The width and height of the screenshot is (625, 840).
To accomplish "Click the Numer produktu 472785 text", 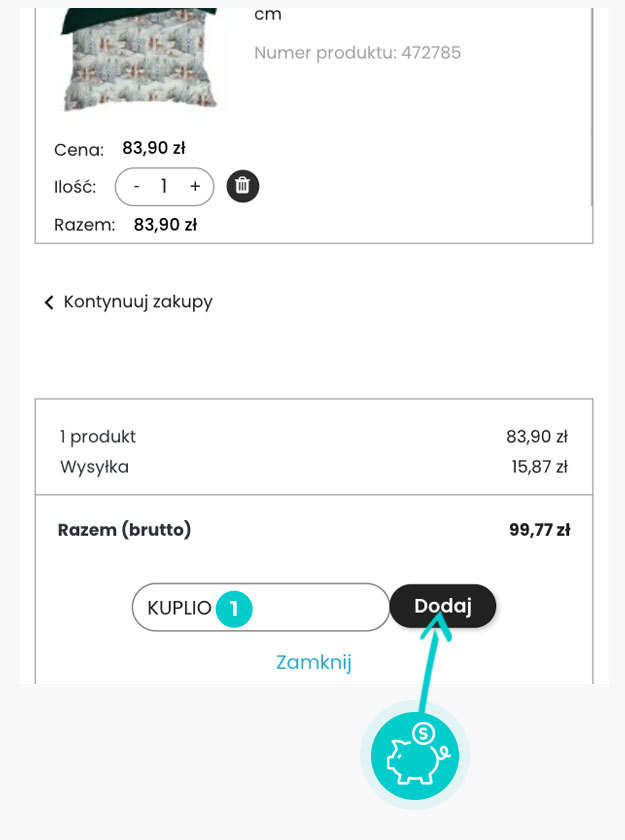I will click(357, 53).
